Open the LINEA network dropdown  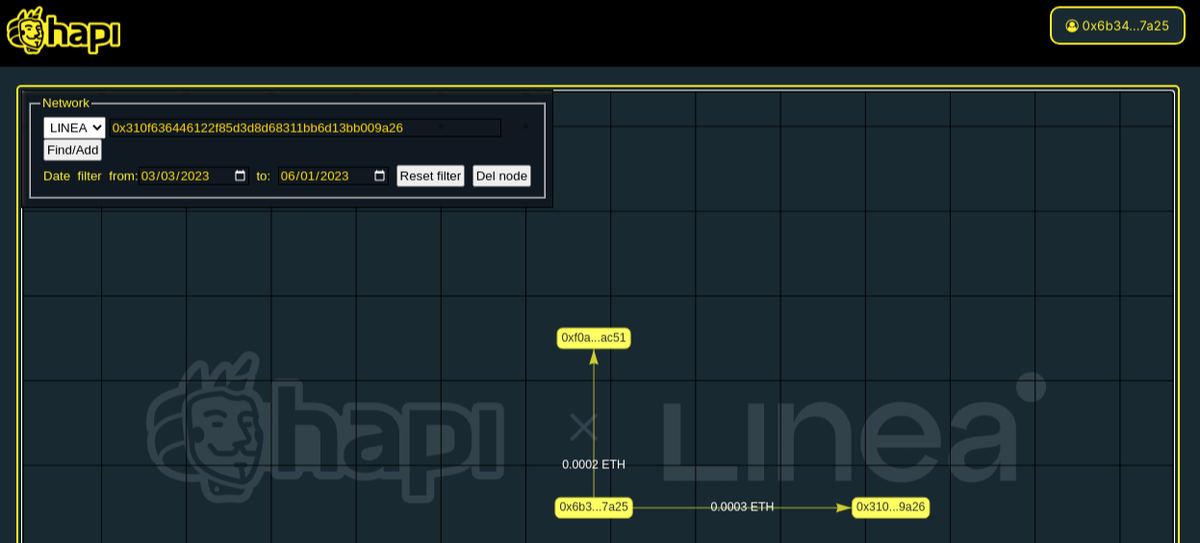[x=74, y=128]
